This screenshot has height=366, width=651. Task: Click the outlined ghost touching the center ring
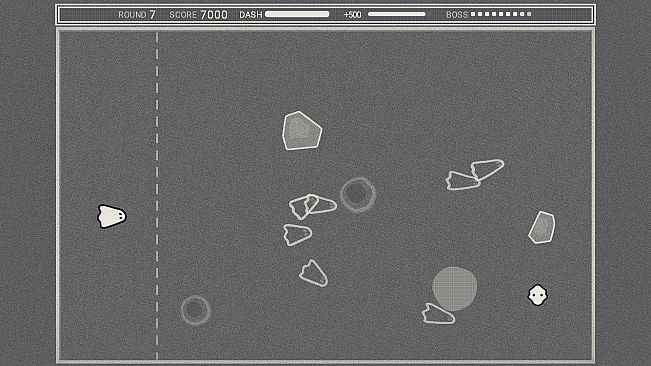321,204
